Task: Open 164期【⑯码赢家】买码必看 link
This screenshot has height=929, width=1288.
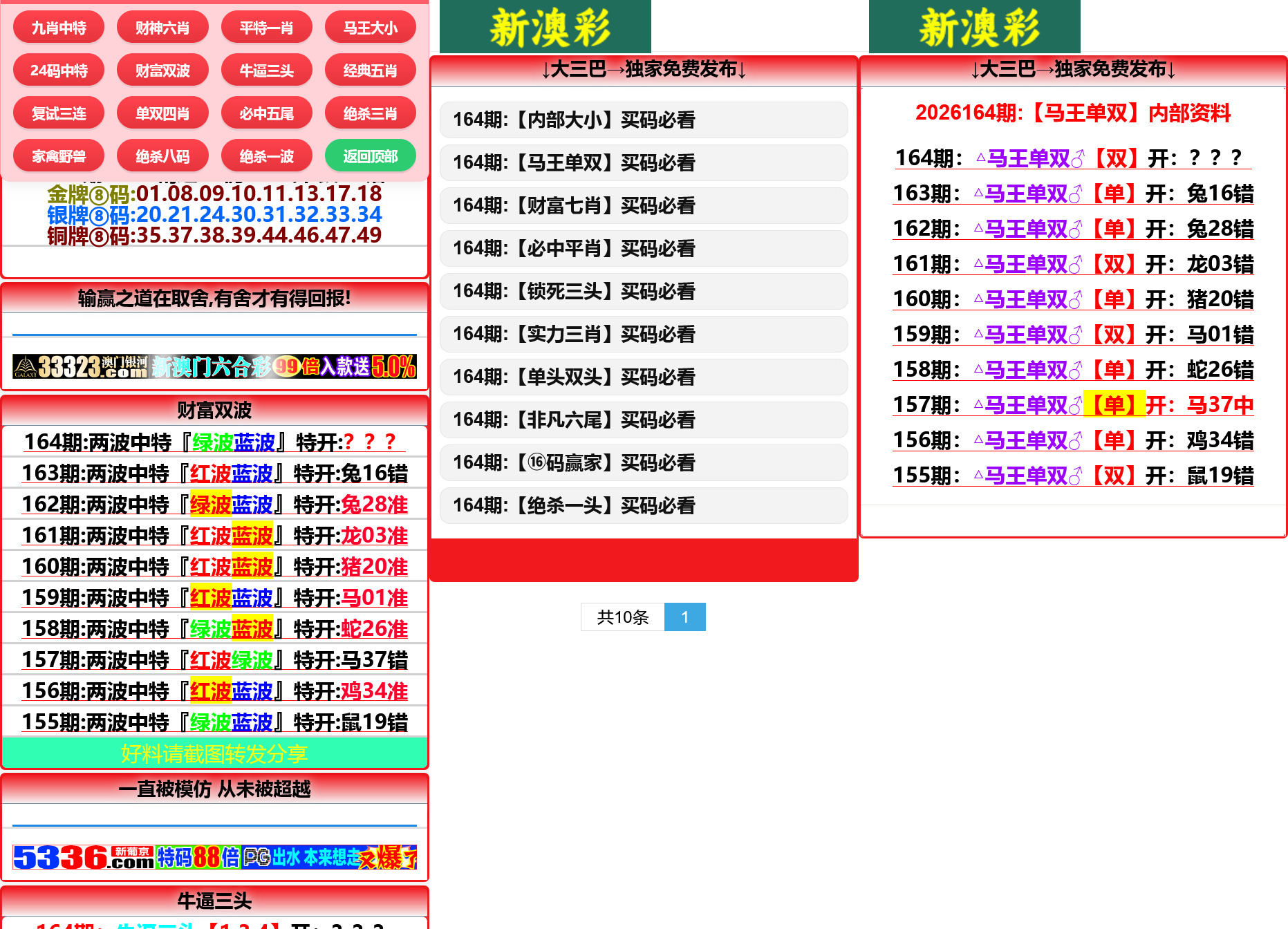Action: (644, 462)
